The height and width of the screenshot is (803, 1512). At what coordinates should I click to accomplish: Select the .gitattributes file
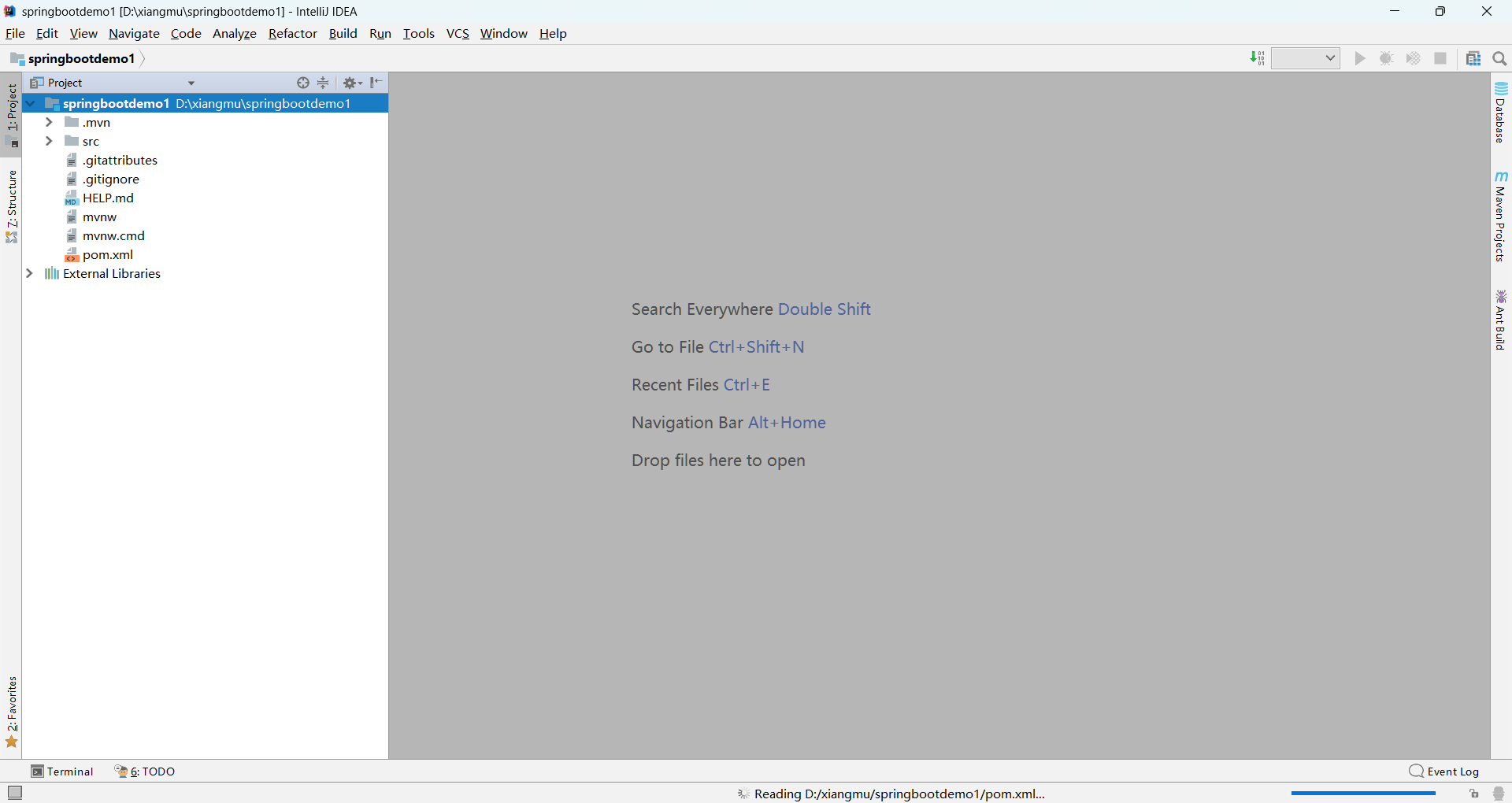click(x=120, y=160)
